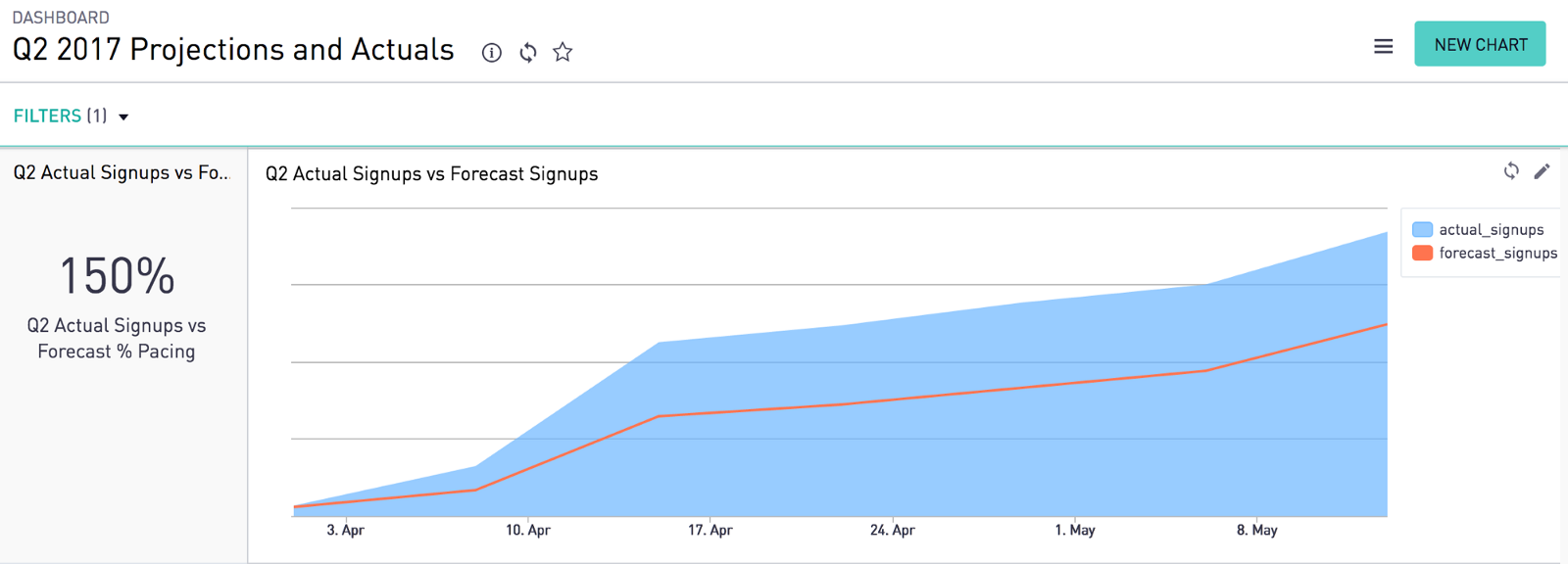Click the blue actual_signups color swatch

[x=1422, y=229]
